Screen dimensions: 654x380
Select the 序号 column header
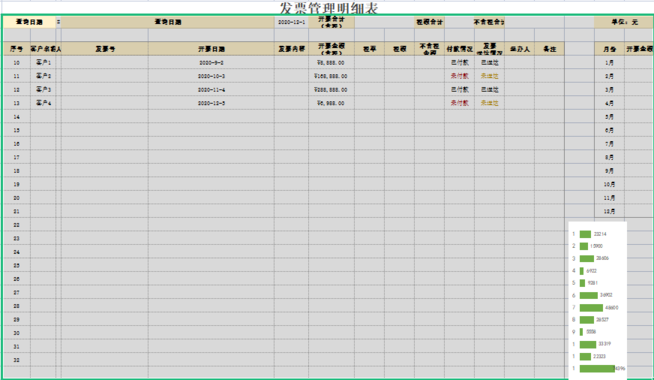17,49
